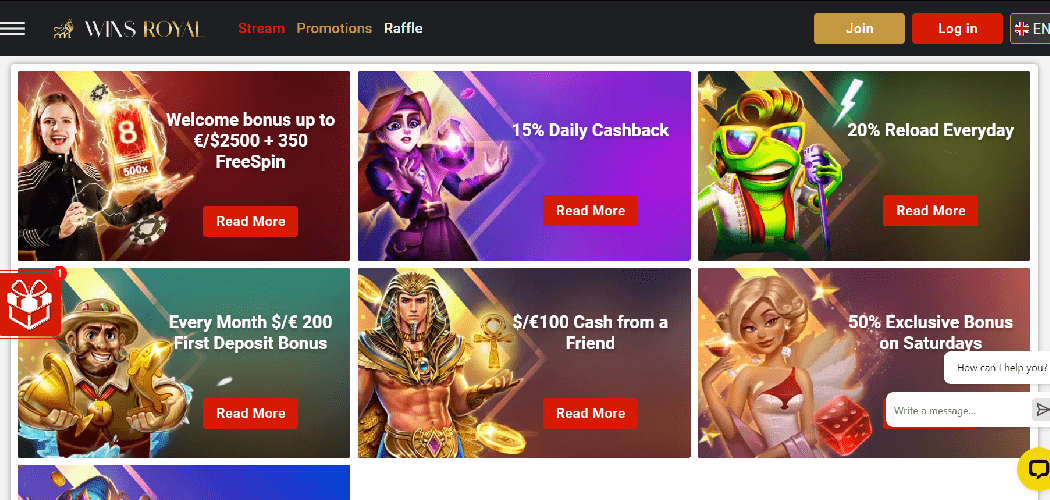
Task: Read more about monthly First Deposit Bonus
Action: pos(250,413)
